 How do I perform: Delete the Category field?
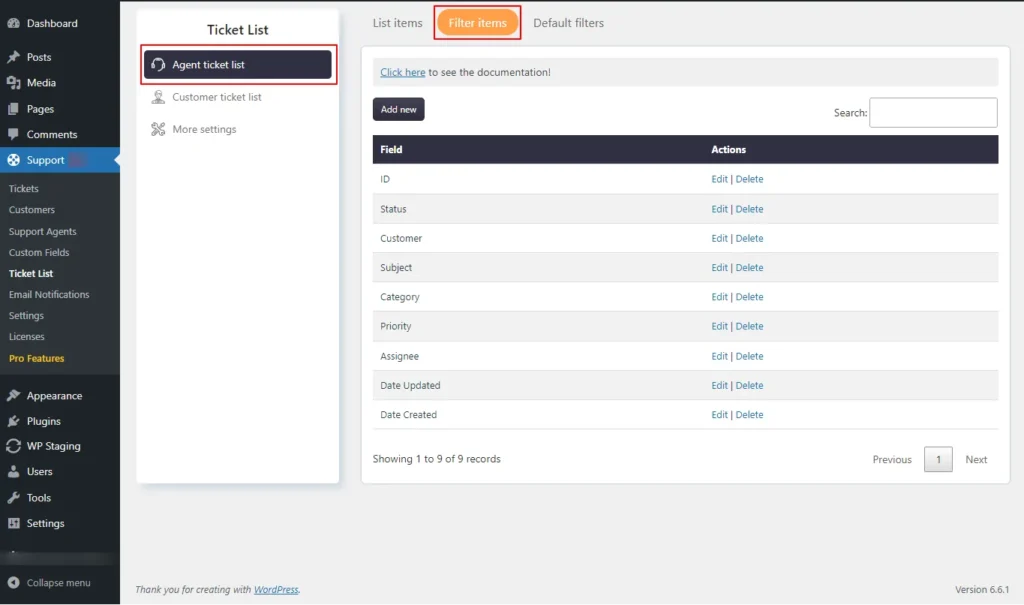coord(752,297)
